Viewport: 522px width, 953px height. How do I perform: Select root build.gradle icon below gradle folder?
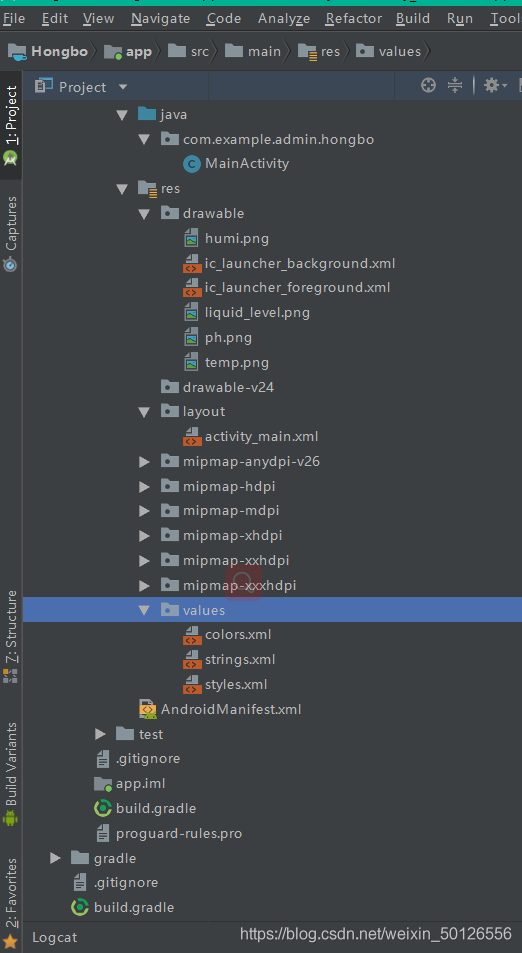(x=80, y=907)
